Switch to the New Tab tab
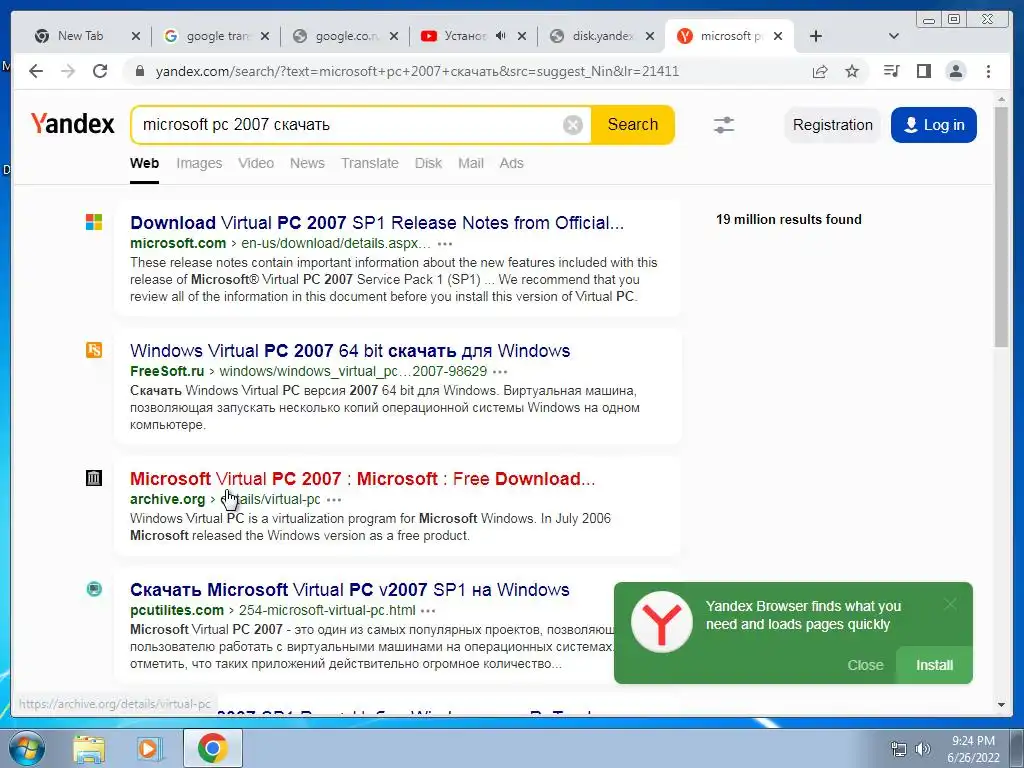Screen dimensions: 1024x768 point(78,36)
